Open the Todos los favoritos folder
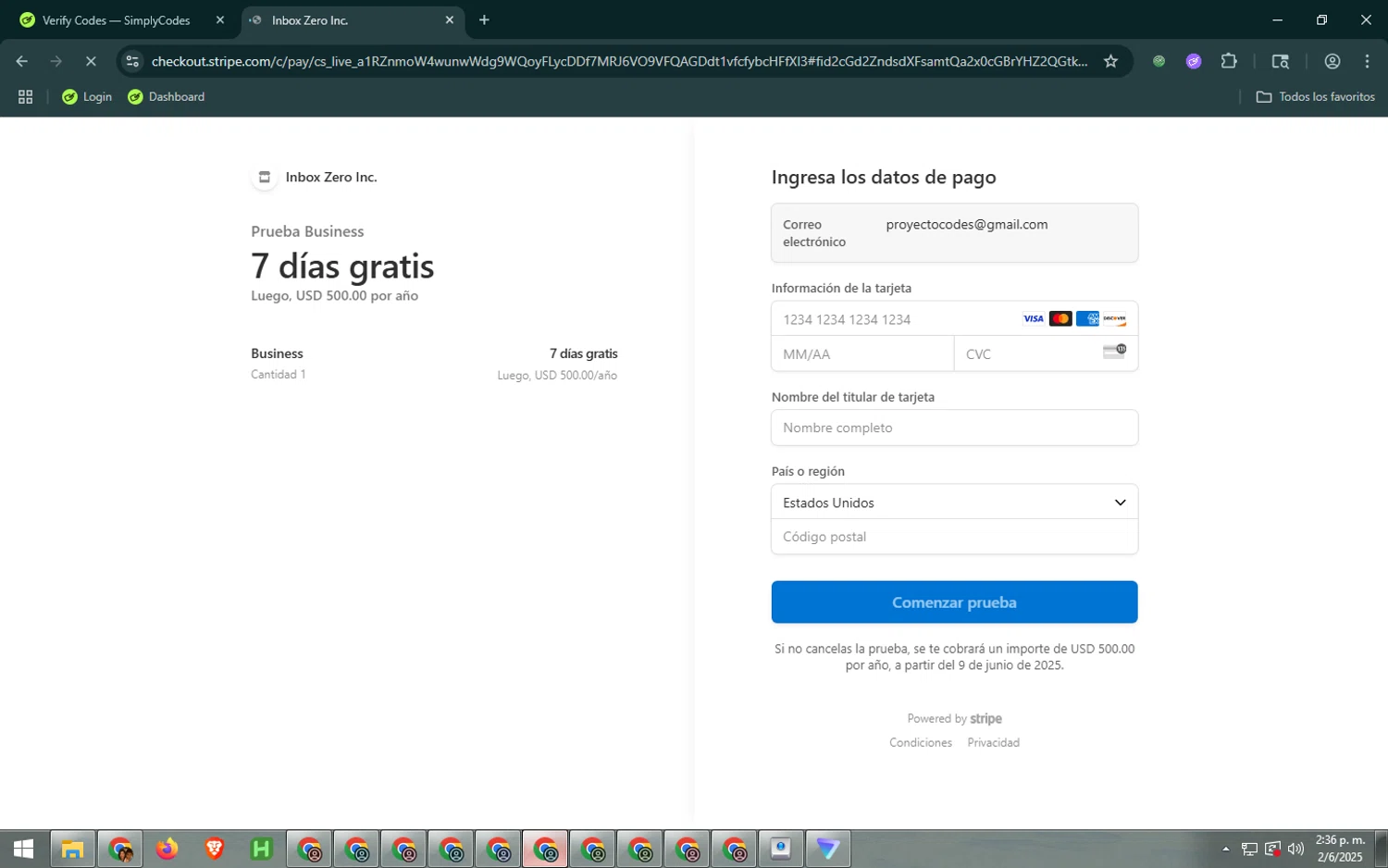The width and height of the screenshot is (1388, 868). click(x=1315, y=96)
